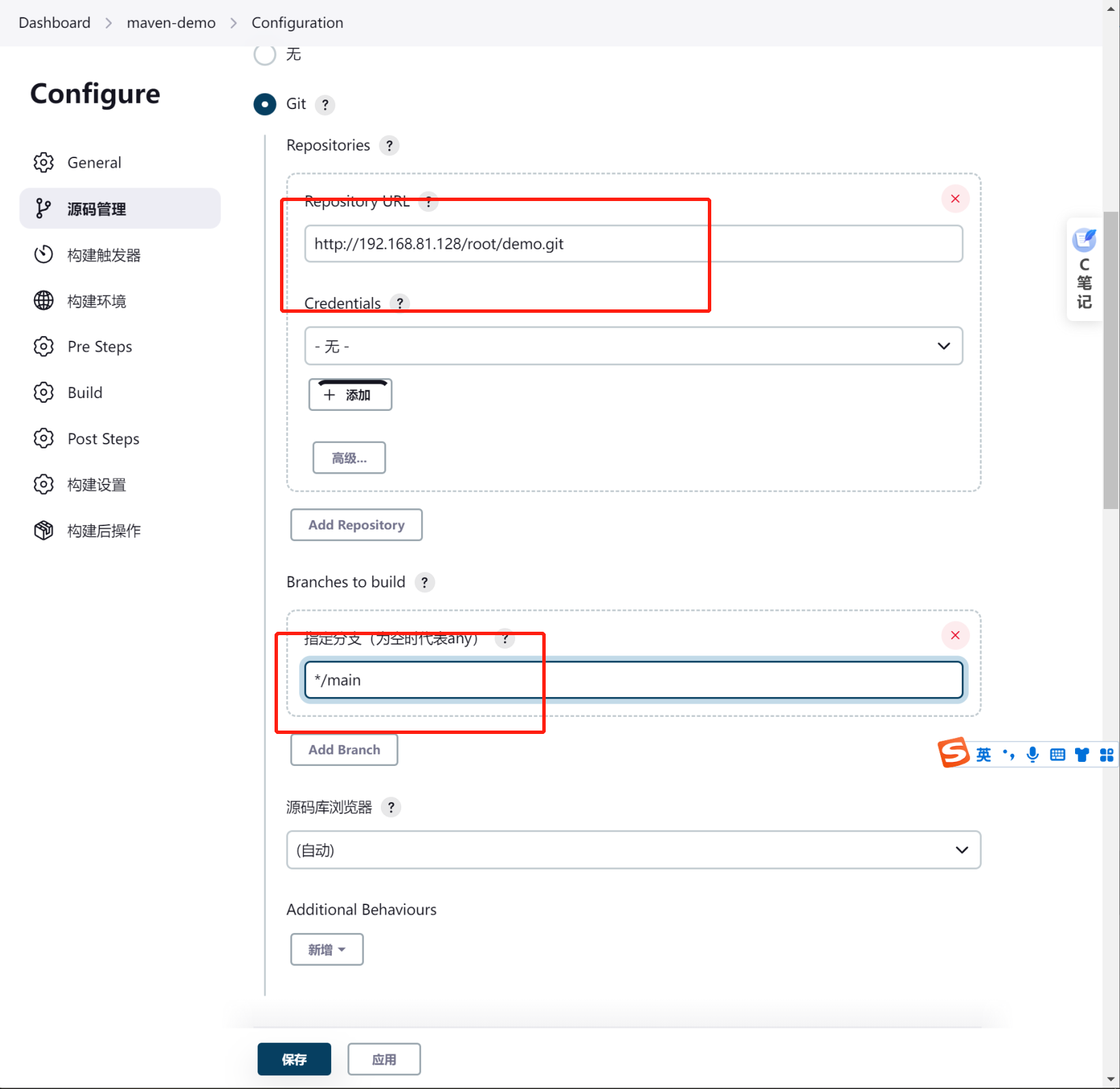1120x1089 pixels.
Task: Delete the */main branch entry
Action: click(x=955, y=635)
